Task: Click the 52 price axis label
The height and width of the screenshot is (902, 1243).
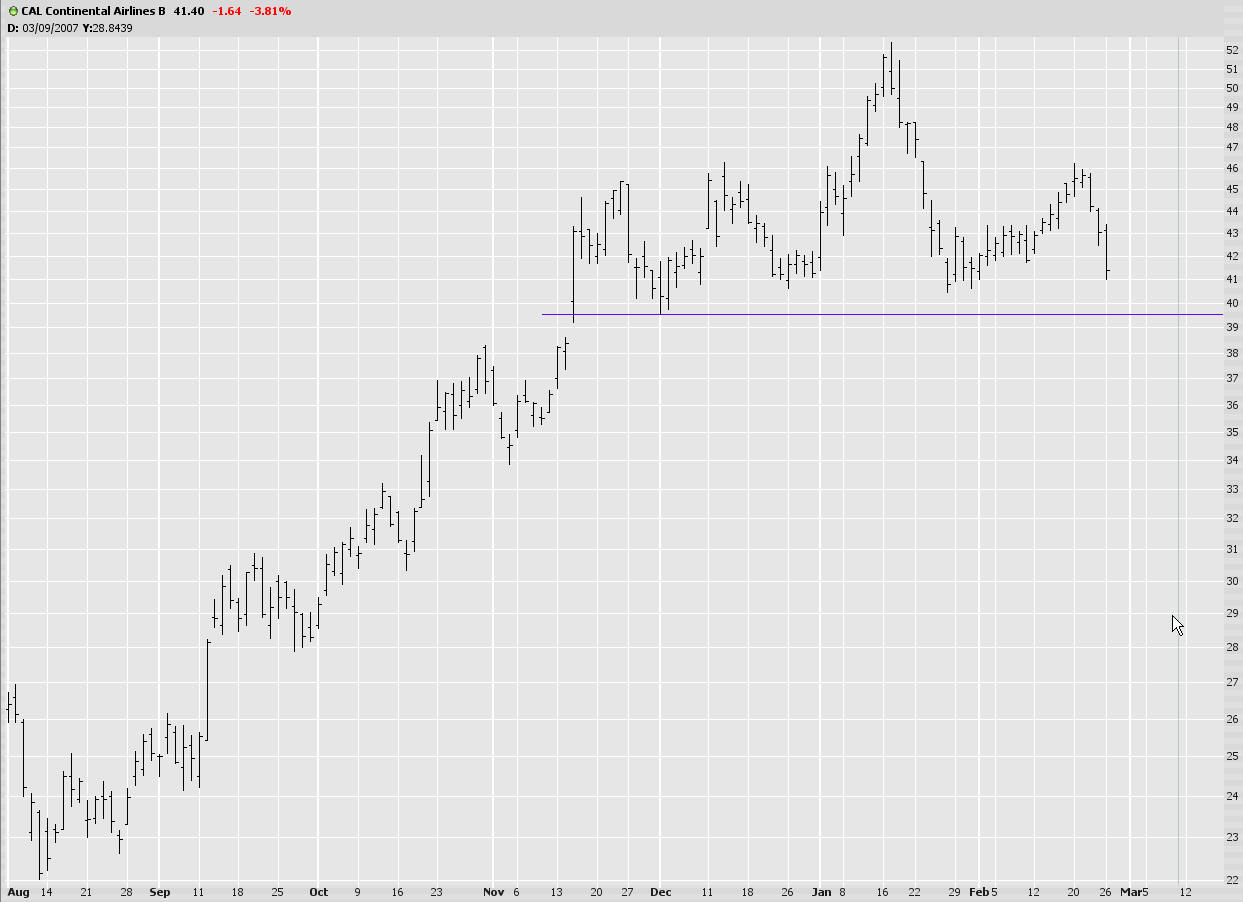Action: click(1232, 50)
